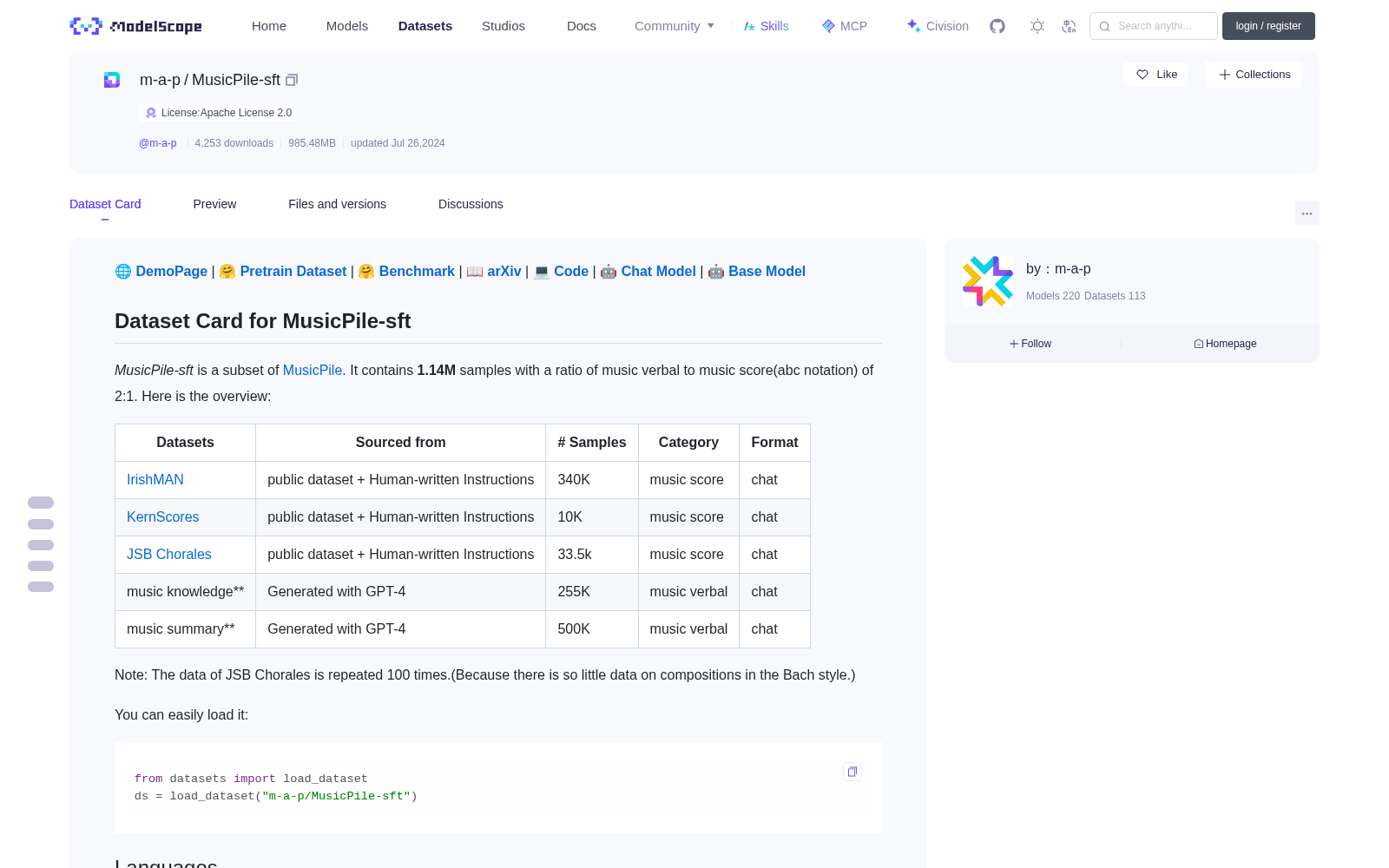
Task: Open the Preview tab
Action: tap(214, 204)
